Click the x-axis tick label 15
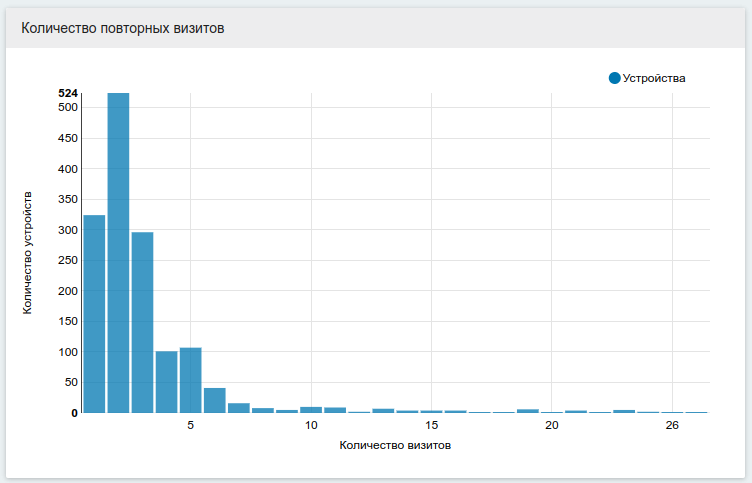752x483 pixels. [431, 425]
